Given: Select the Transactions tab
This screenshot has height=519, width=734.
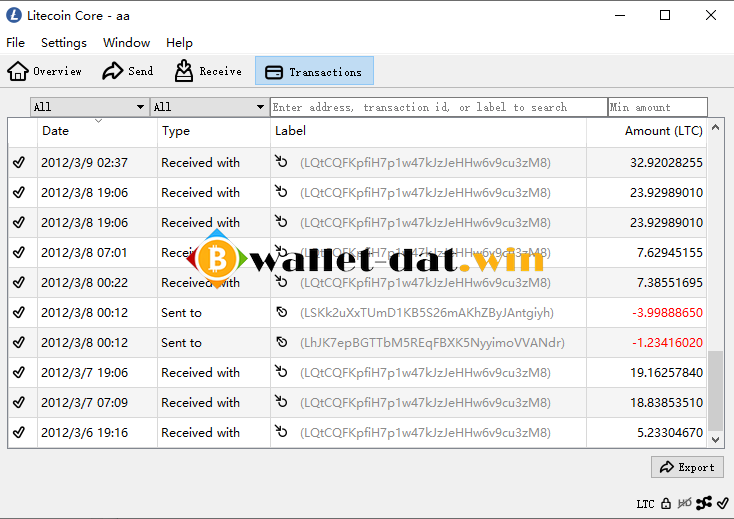Looking at the screenshot, I should pos(314,71).
